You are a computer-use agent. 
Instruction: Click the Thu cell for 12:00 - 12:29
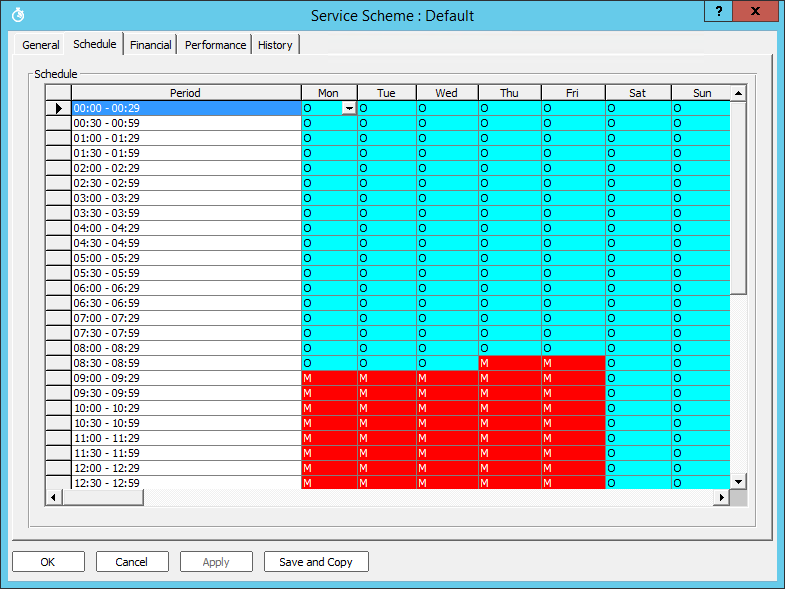coord(510,468)
